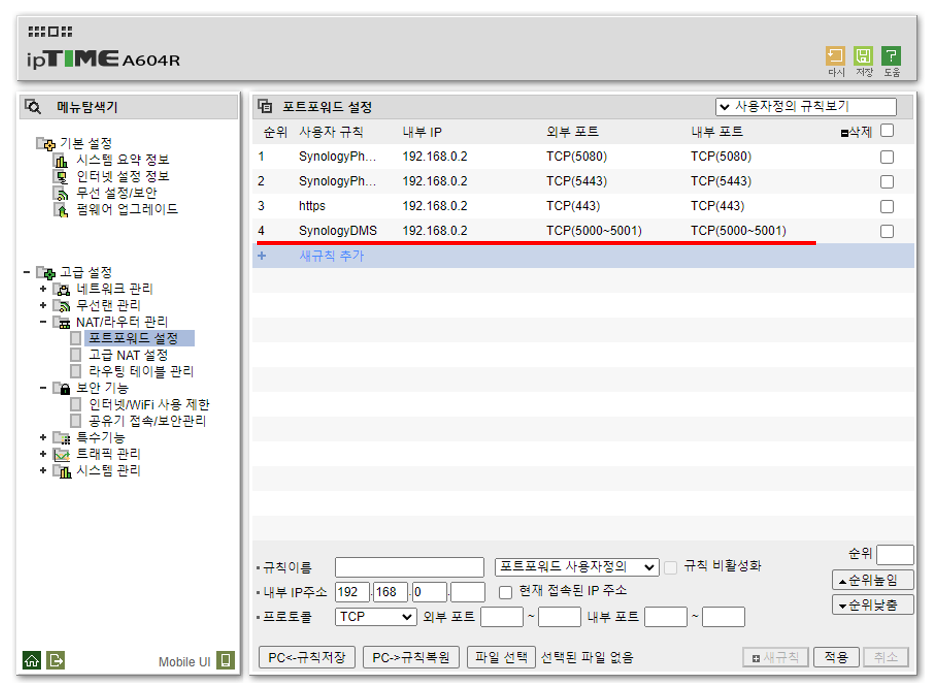Click the 파일 선택 button
The width and height of the screenshot is (936, 698).
501,657
